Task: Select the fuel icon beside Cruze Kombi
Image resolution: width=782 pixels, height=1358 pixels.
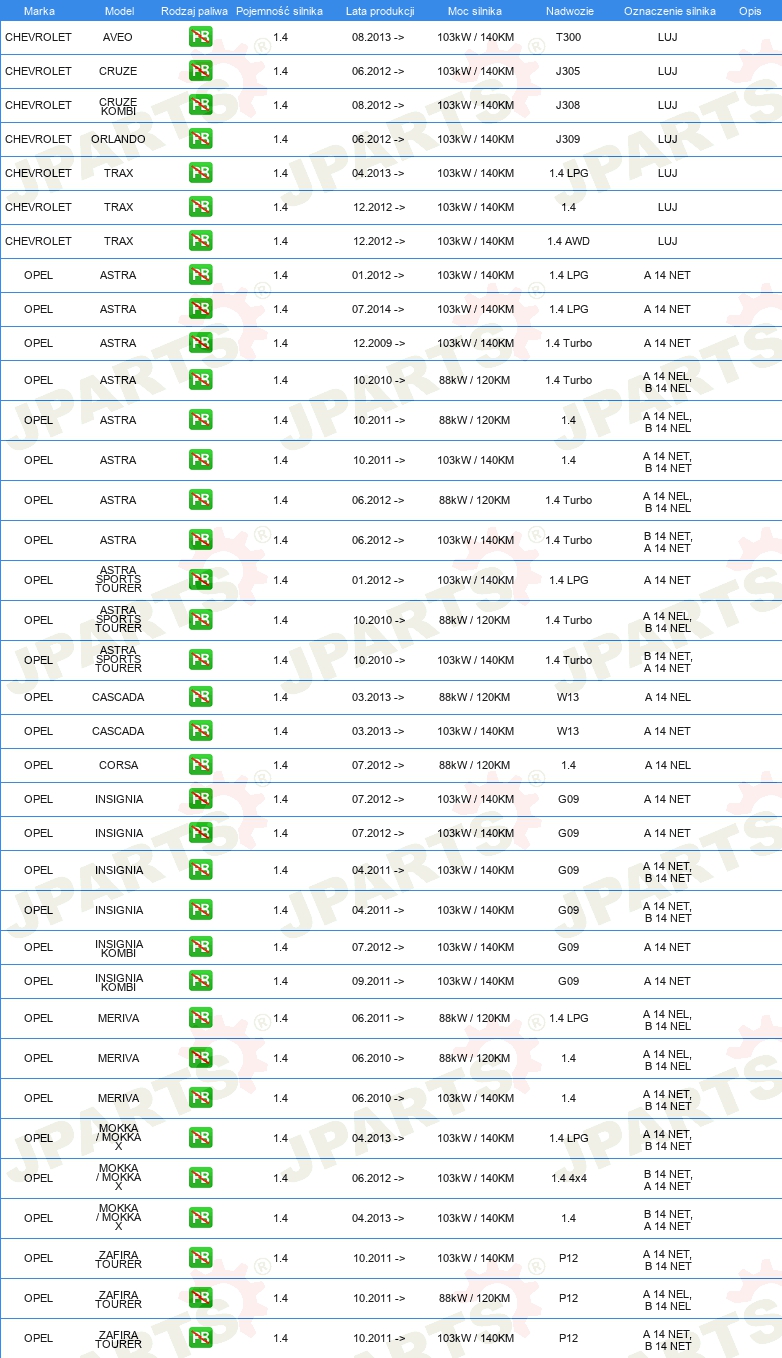Action: coord(200,105)
